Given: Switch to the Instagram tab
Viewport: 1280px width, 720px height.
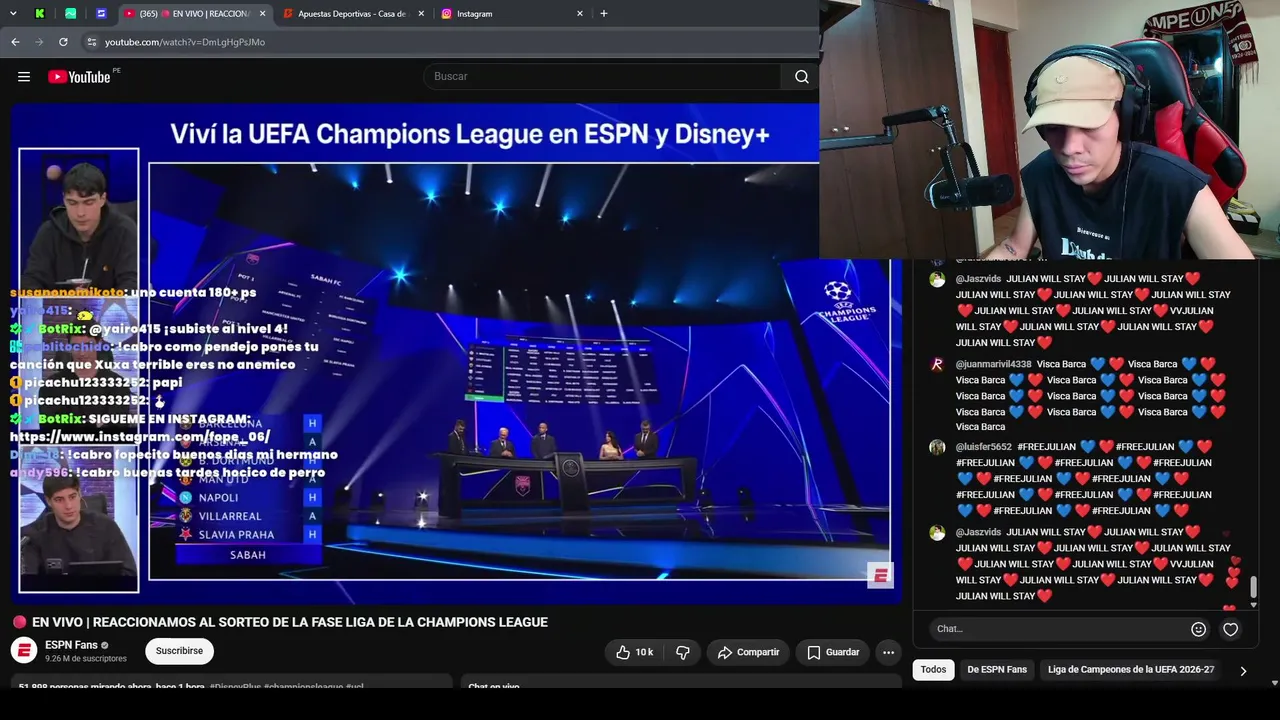Looking at the screenshot, I should [512, 14].
